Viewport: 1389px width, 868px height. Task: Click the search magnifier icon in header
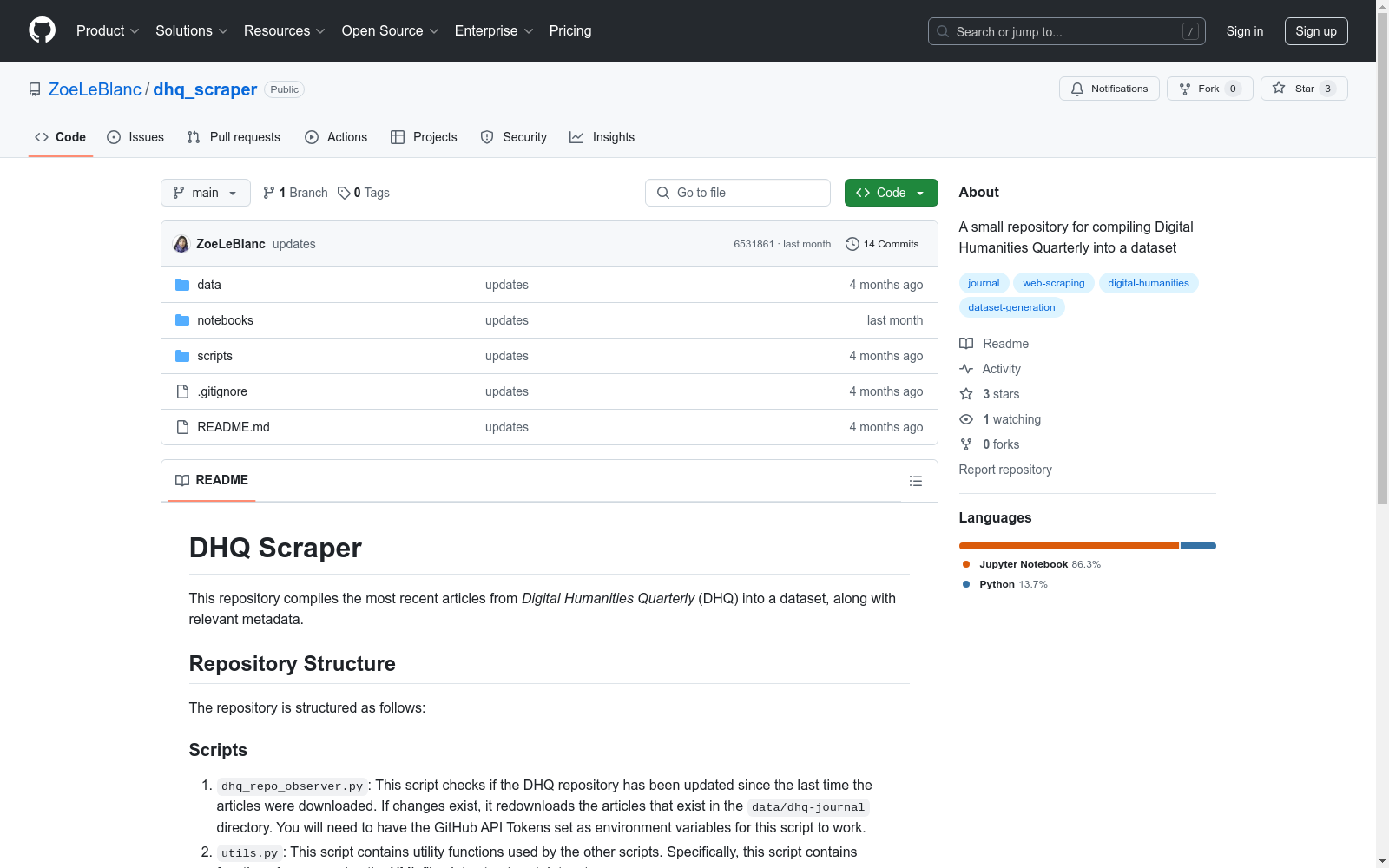(943, 31)
